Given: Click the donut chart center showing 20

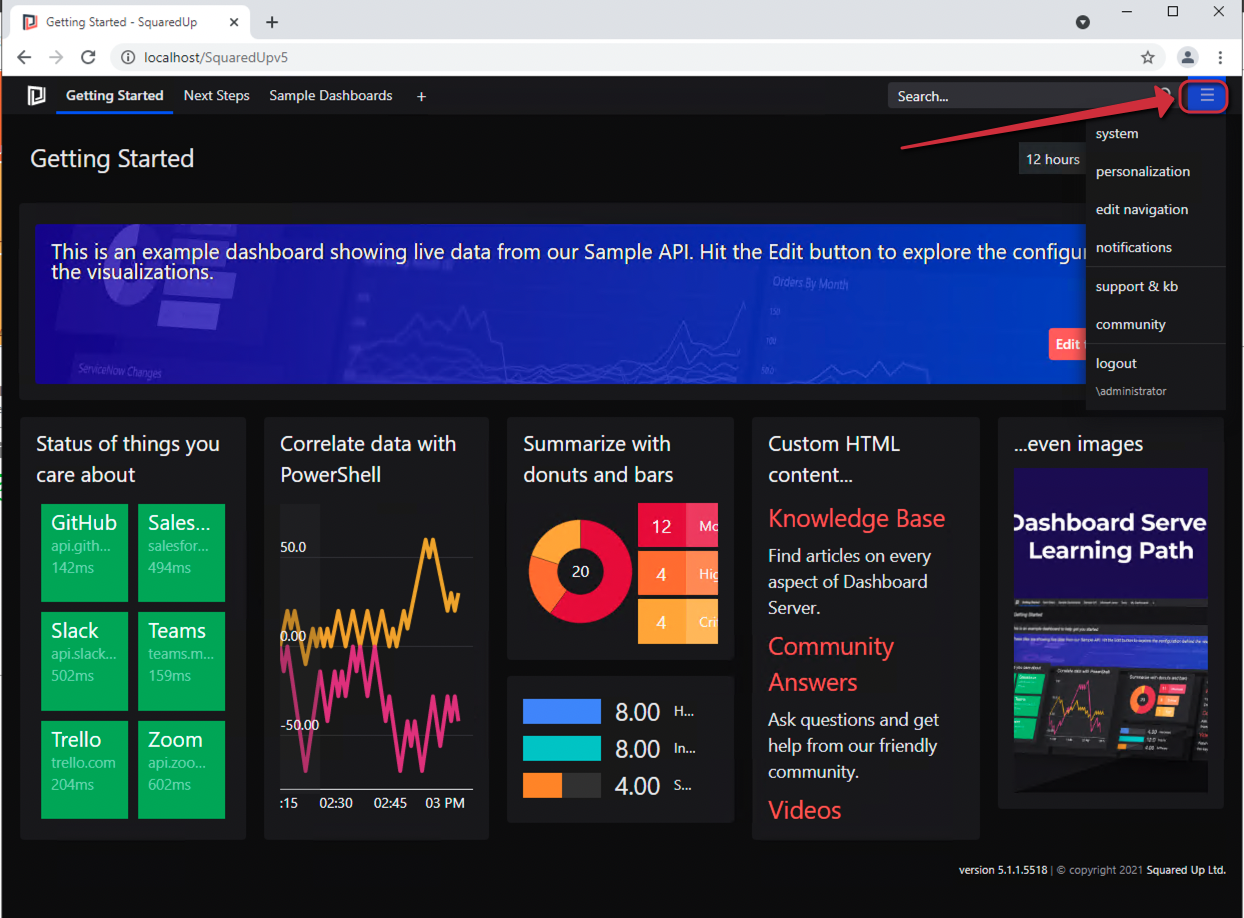Looking at the screenshot, I should pyautogui.click(x=580, y=572).
